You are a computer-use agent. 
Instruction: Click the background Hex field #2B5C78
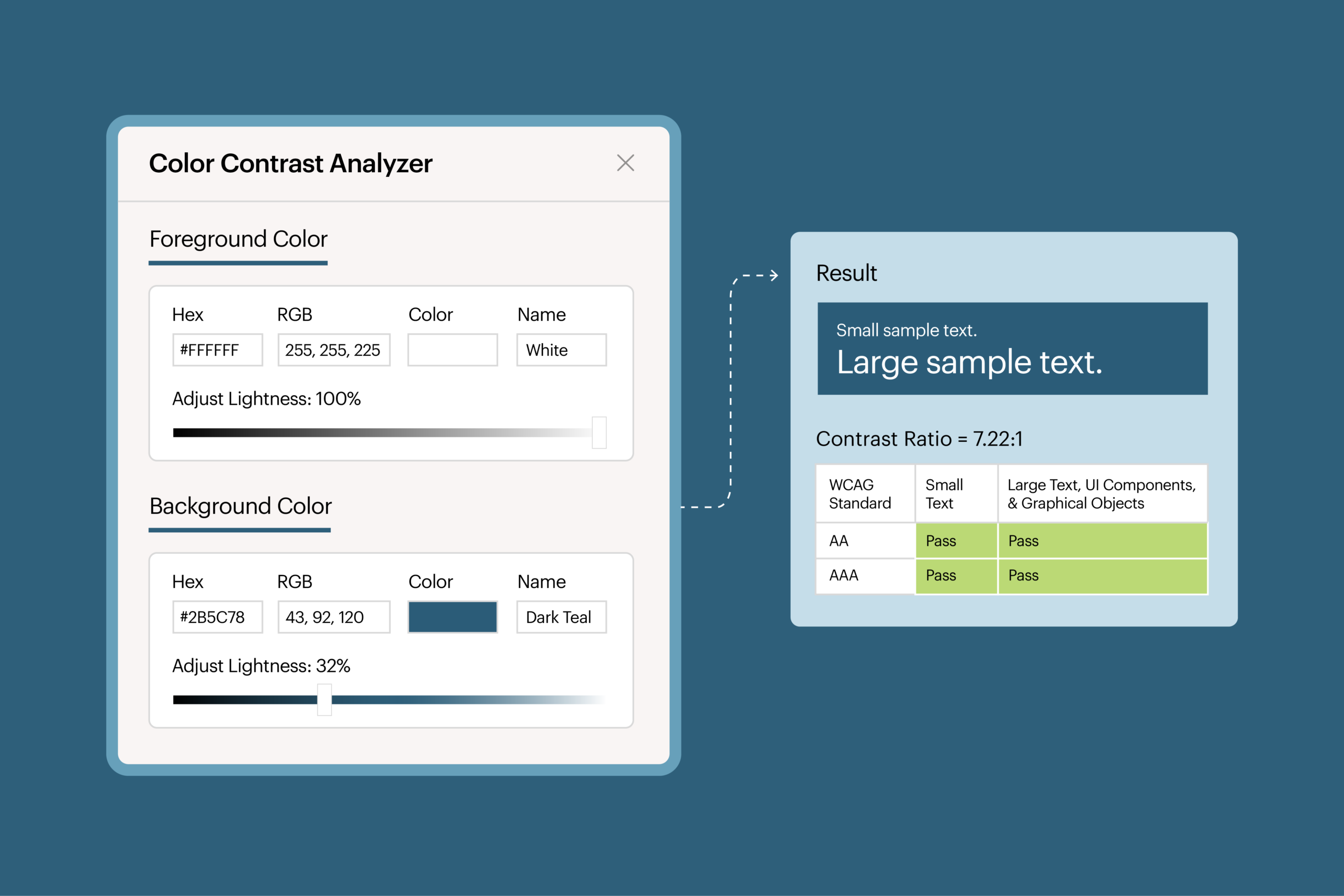(x=217, y=617)
